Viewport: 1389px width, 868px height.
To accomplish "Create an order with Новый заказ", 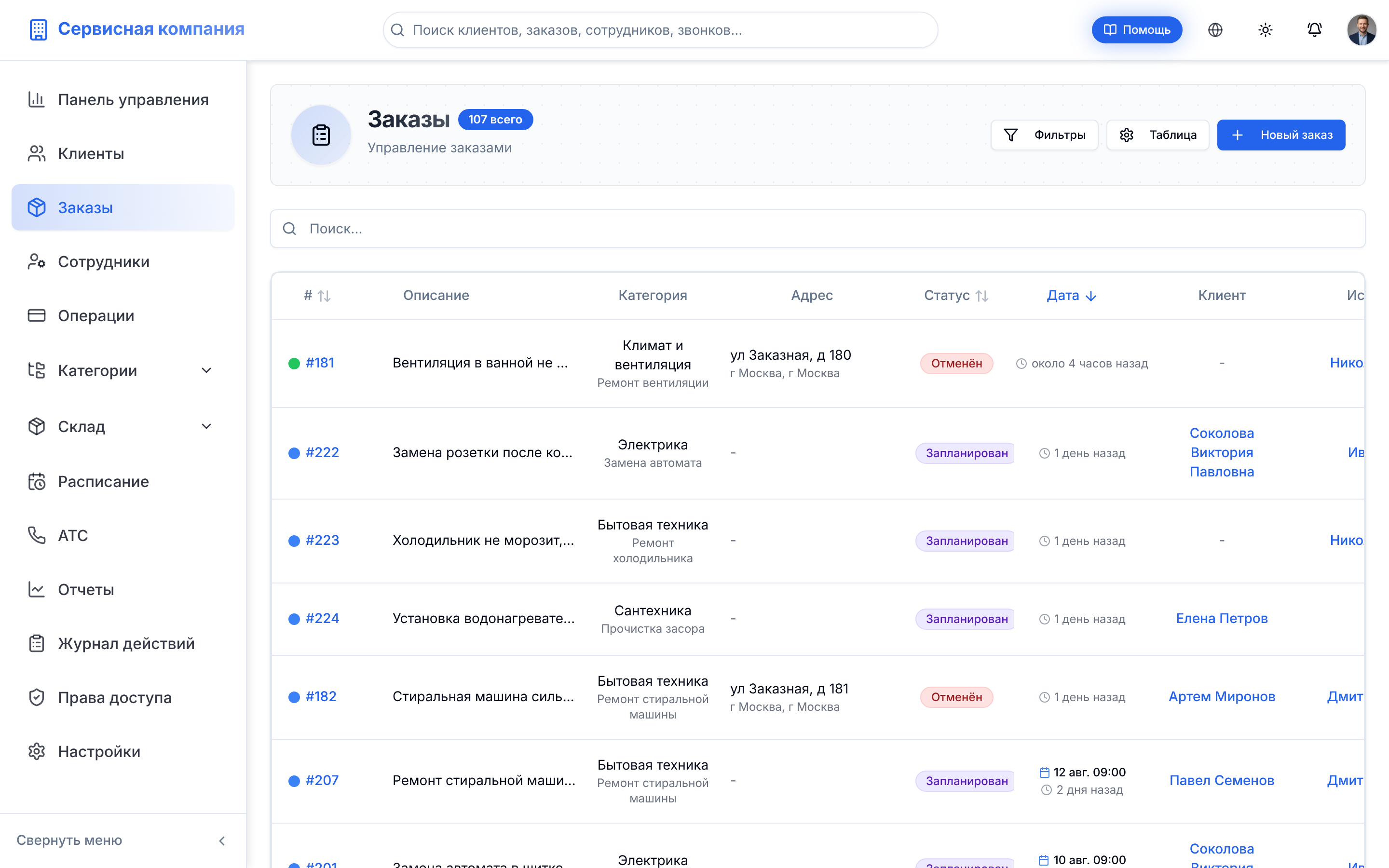I will [1280, 135].
